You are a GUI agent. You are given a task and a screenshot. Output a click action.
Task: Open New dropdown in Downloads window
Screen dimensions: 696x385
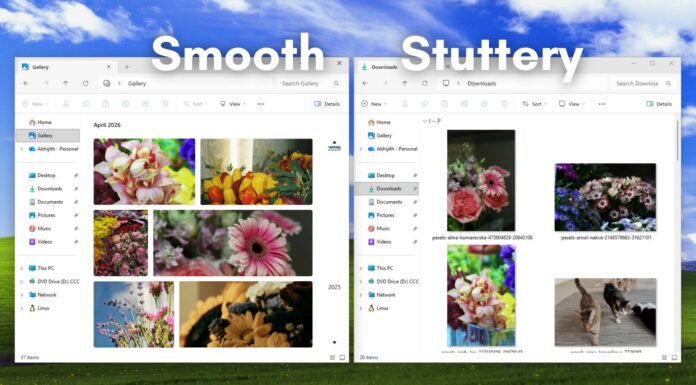click(x=374, y=104)
